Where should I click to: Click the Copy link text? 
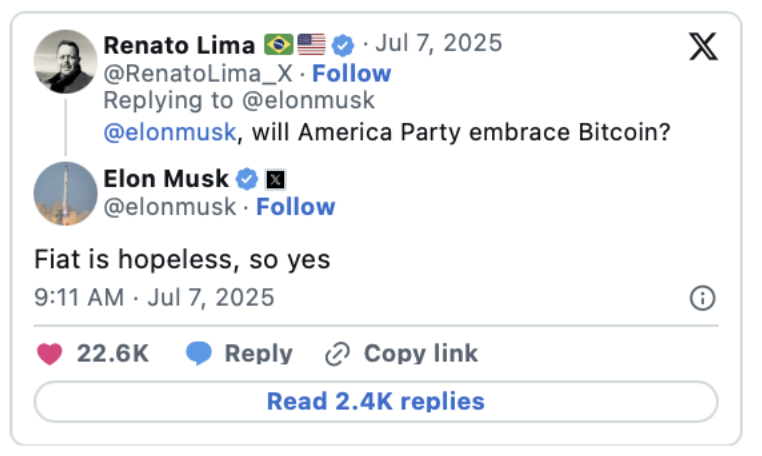click(x=420, y=354)
